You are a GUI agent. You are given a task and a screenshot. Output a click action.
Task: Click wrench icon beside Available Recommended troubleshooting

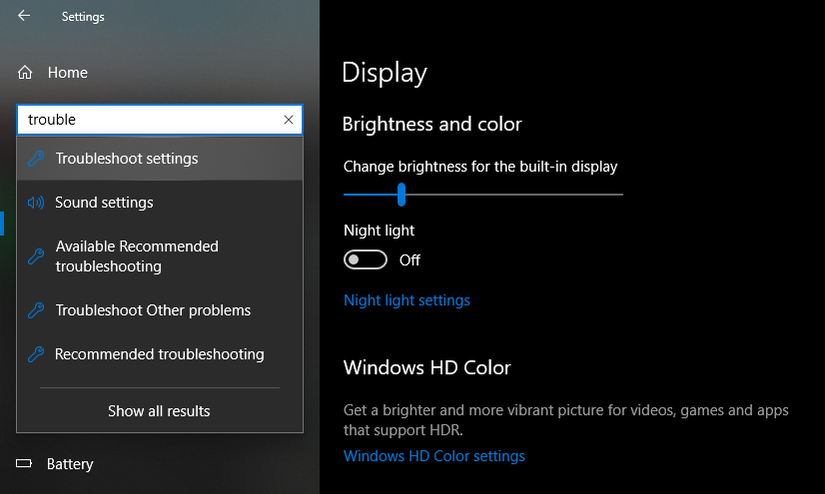click(36, 256)
